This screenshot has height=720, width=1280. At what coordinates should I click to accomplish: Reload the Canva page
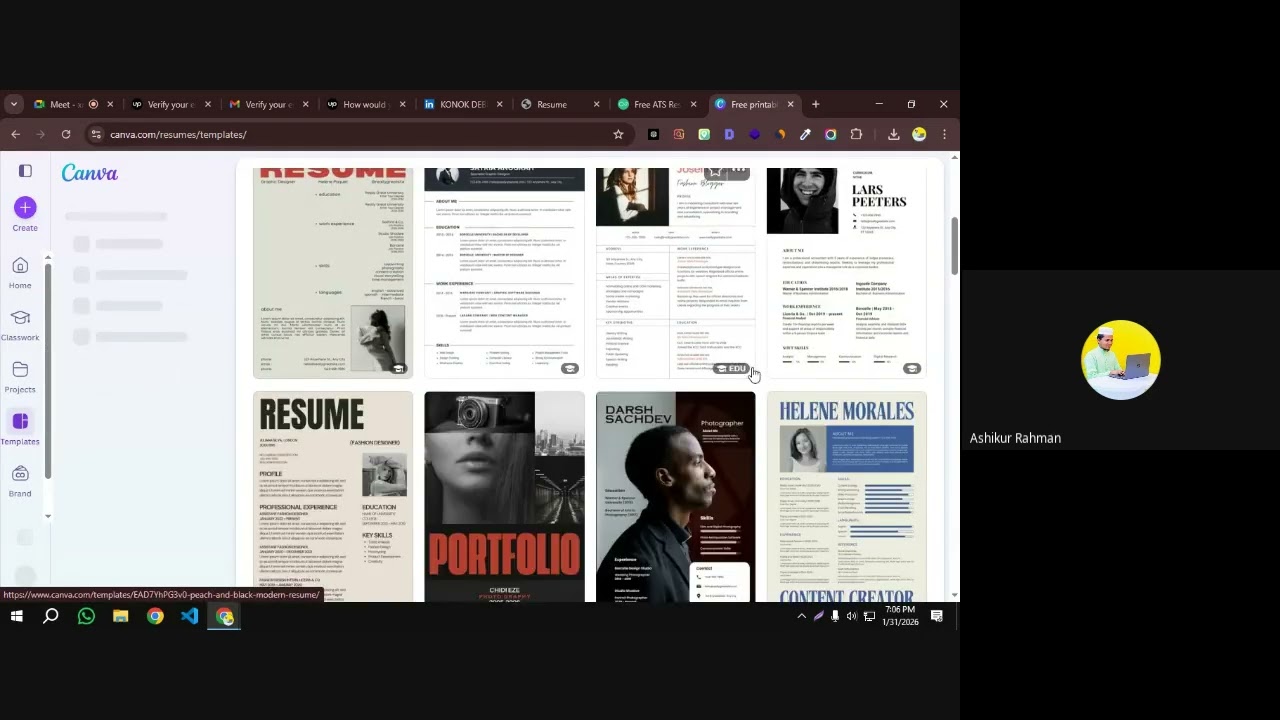click(x=66, y=134)
